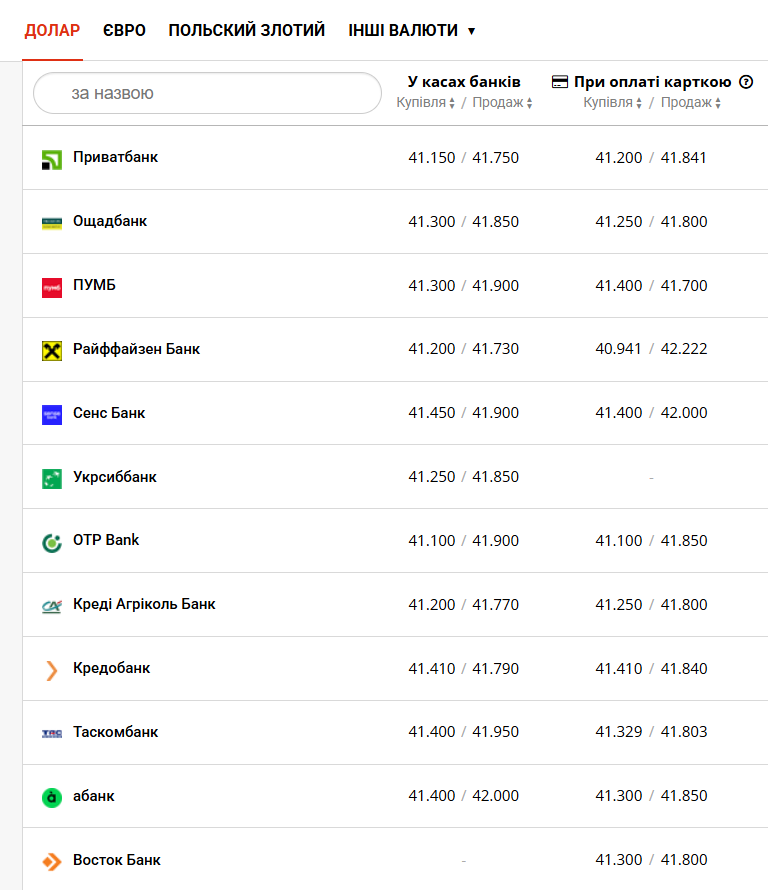Click Креді Агріколь card rate 41.250 / 41.800
The height and width of the screenshot is (890, 768).
[651, 605]
